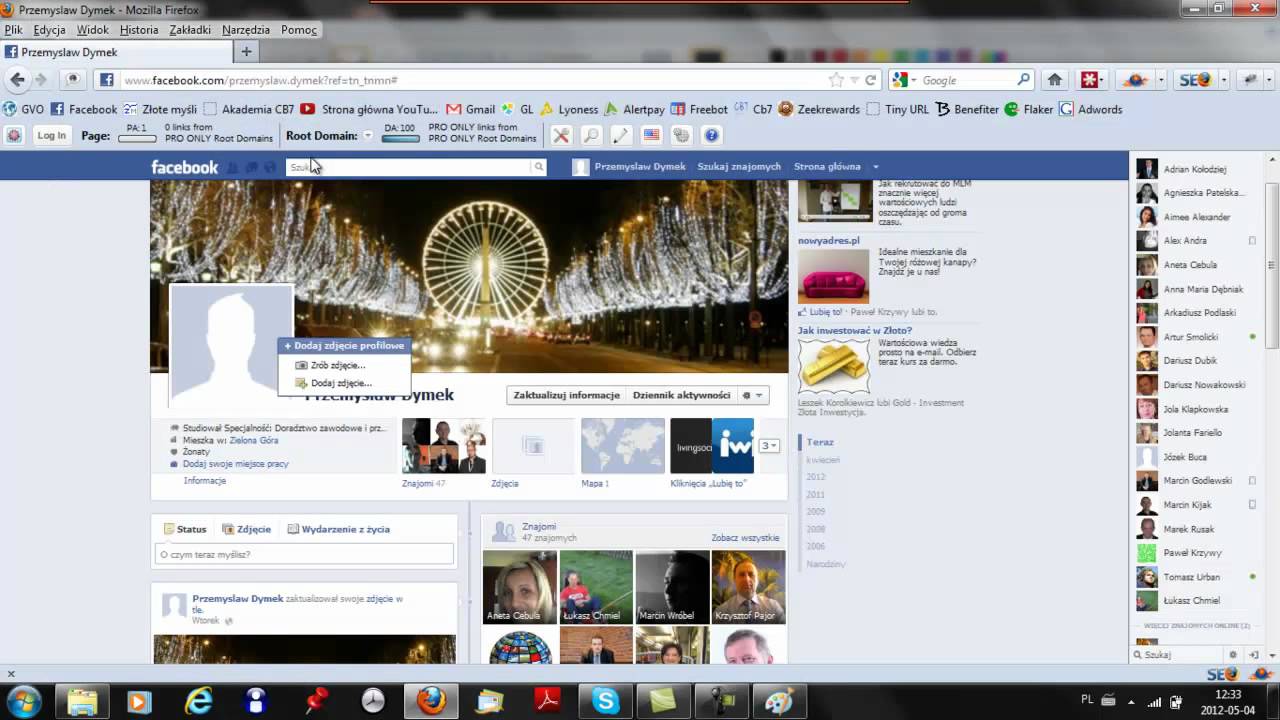
Task: Select Zrób zdjęcie menu option
Action: click(338, 365)
